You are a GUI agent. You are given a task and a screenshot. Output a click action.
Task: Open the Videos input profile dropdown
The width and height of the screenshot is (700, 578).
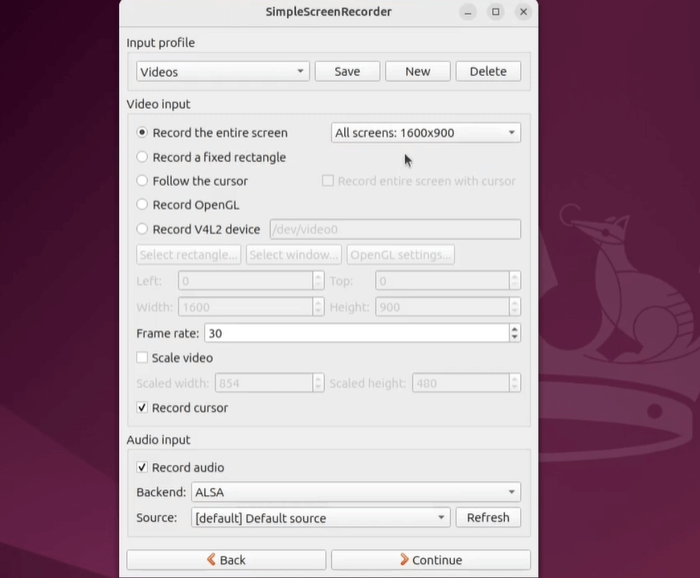click(x=223, y=71)
